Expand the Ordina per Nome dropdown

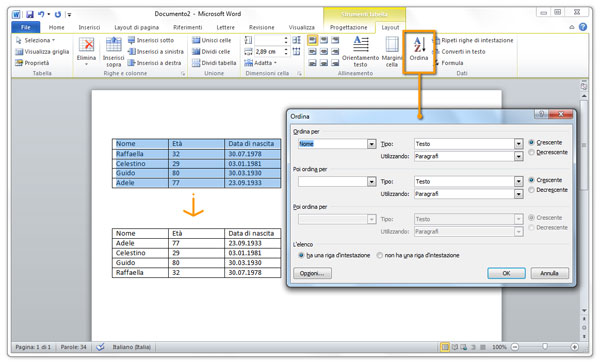pos(371,144)
